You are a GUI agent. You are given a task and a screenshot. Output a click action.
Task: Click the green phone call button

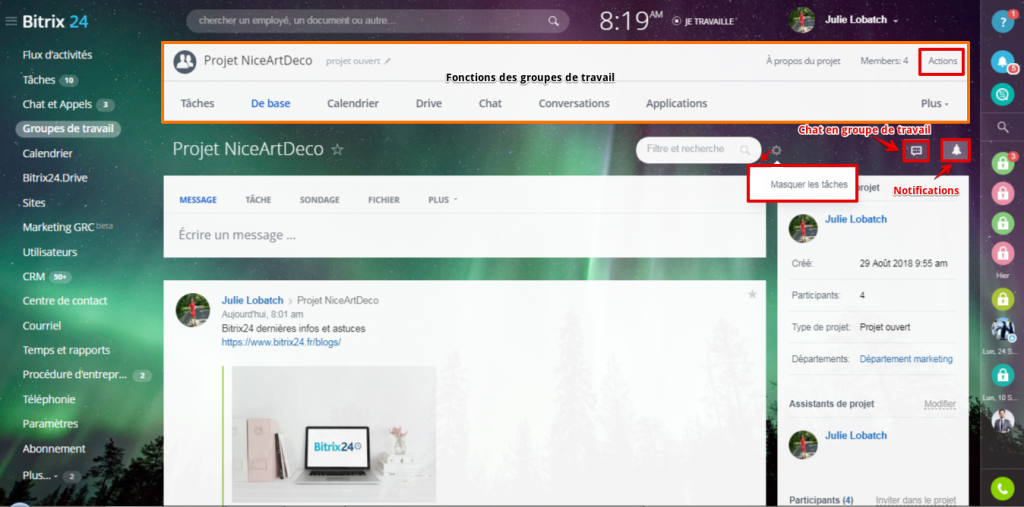[1002, 489]
